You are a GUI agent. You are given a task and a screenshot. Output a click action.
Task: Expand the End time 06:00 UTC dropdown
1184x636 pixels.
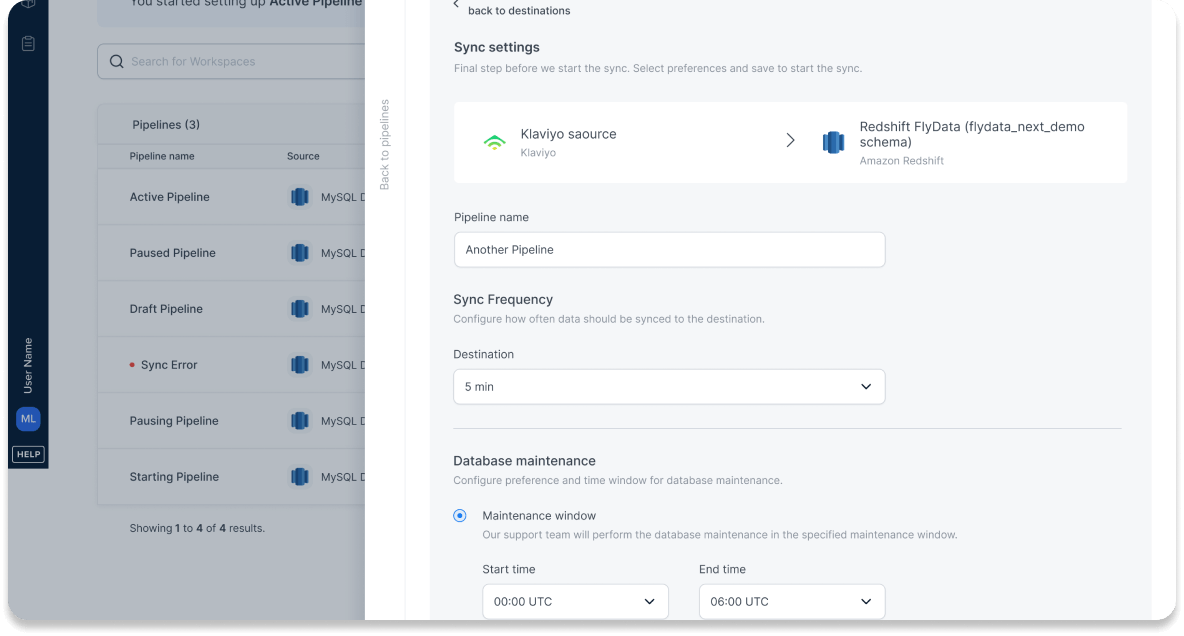click(791, 602)
